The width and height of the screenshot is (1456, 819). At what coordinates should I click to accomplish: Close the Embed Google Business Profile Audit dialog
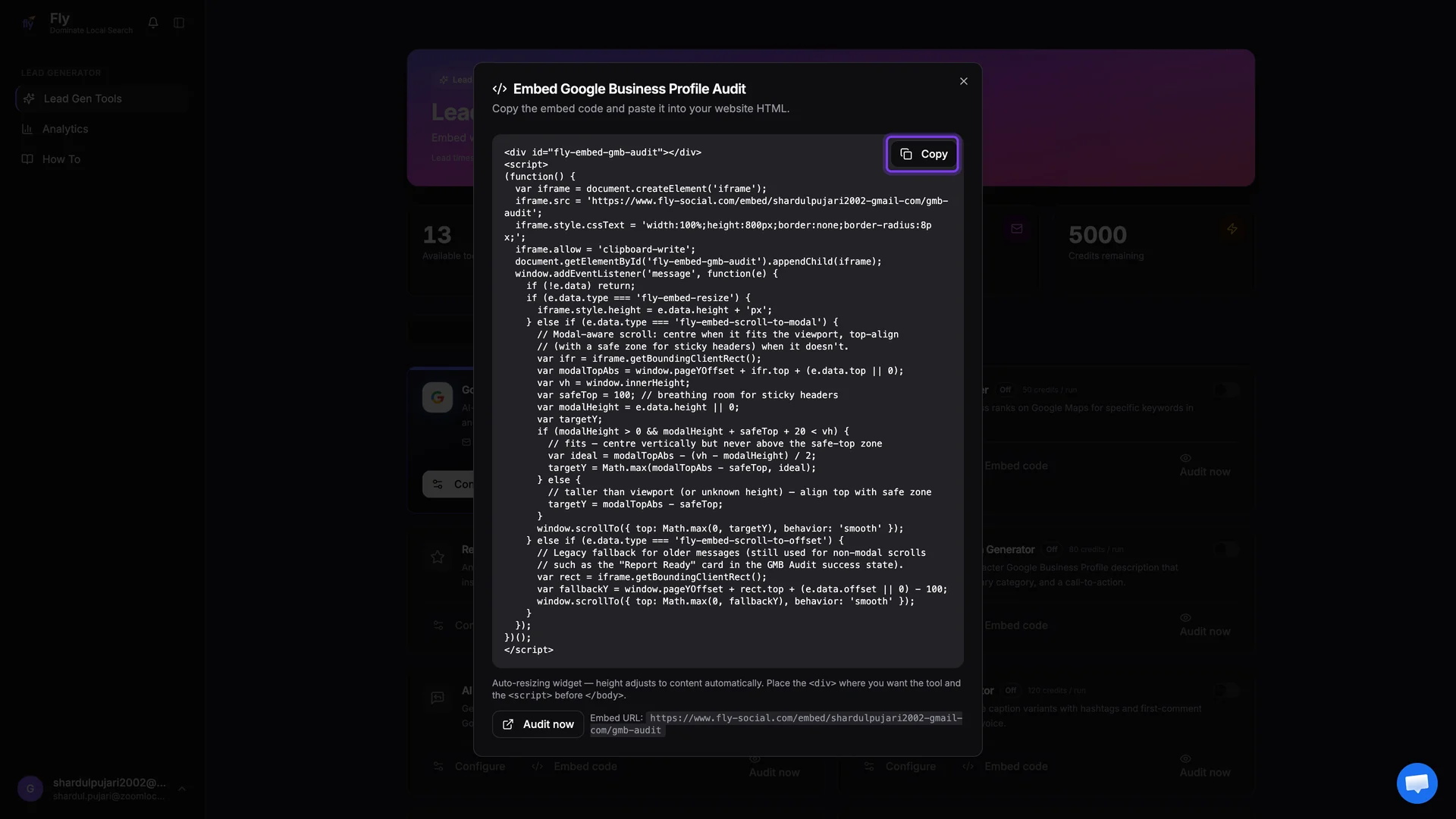pos(964,81)
